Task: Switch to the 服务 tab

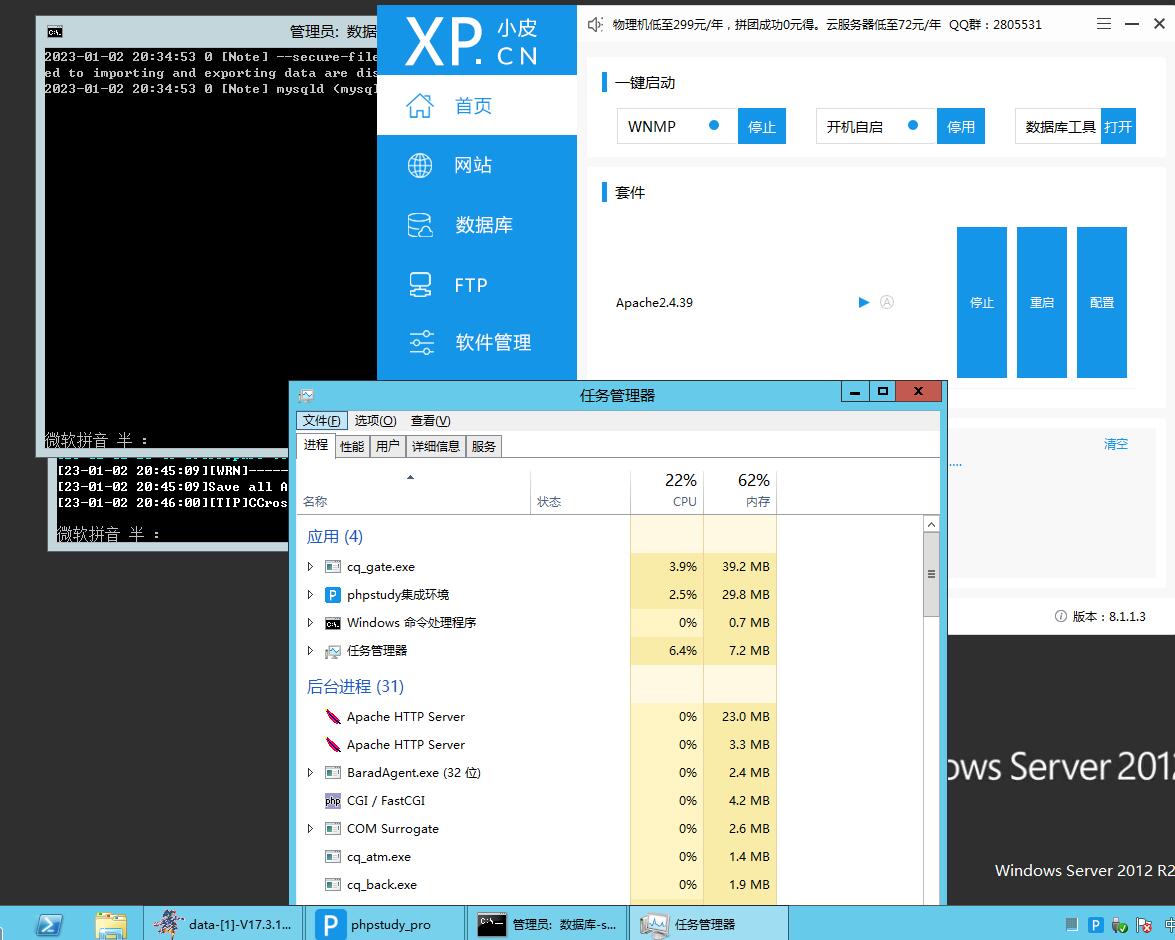Action: pos(483,447)
